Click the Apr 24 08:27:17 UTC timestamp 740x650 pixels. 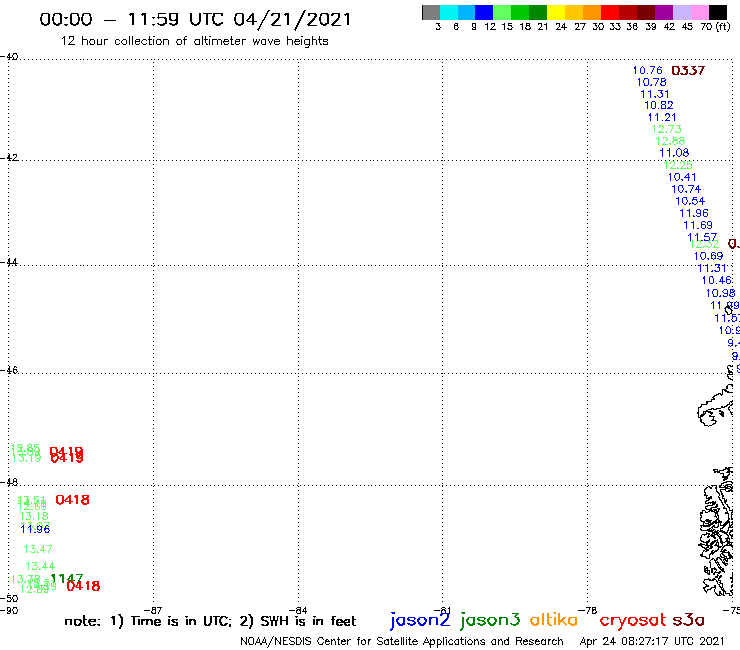652,641
